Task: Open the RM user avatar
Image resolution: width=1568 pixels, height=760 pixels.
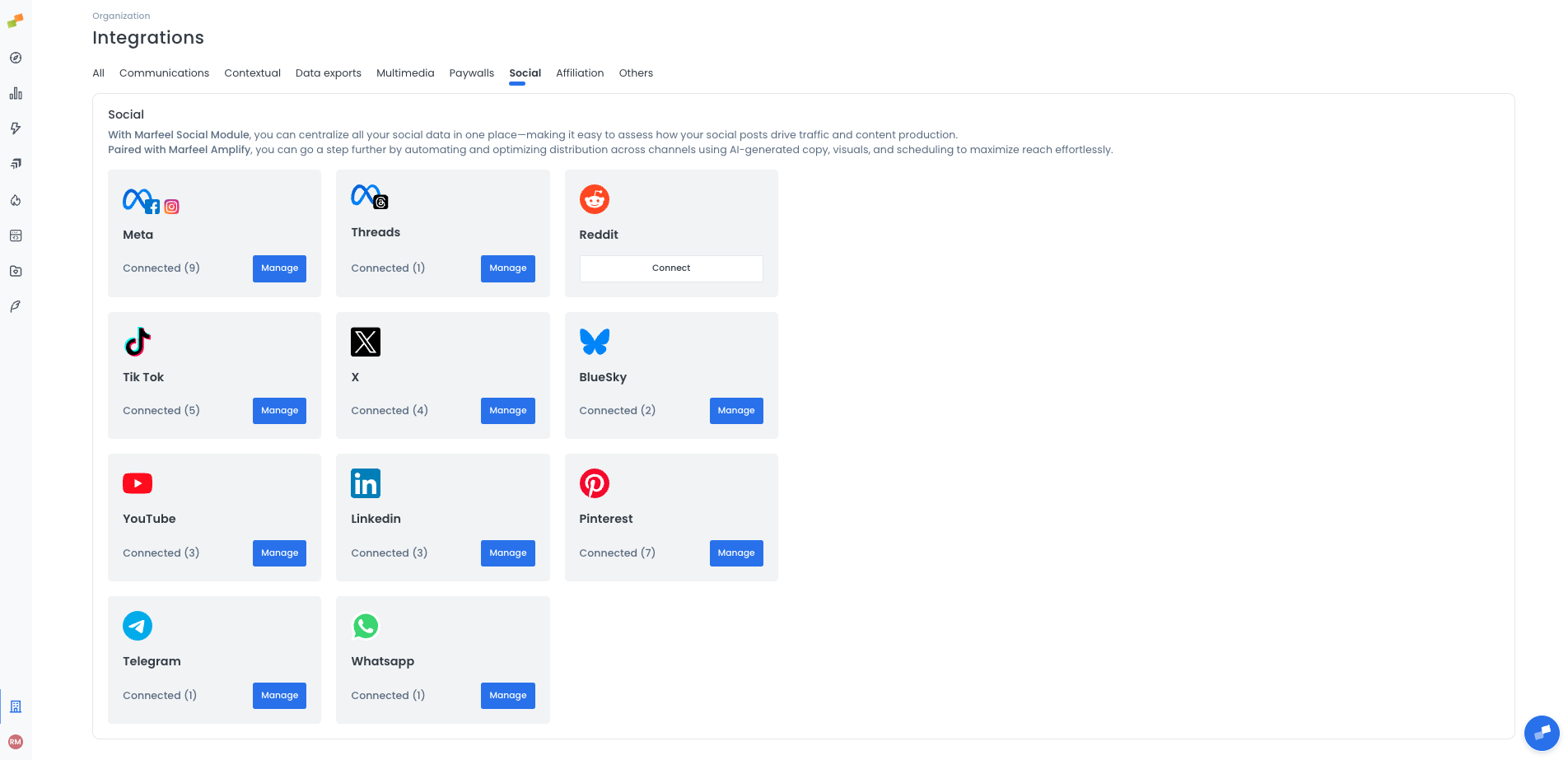Action: point(16,742)
